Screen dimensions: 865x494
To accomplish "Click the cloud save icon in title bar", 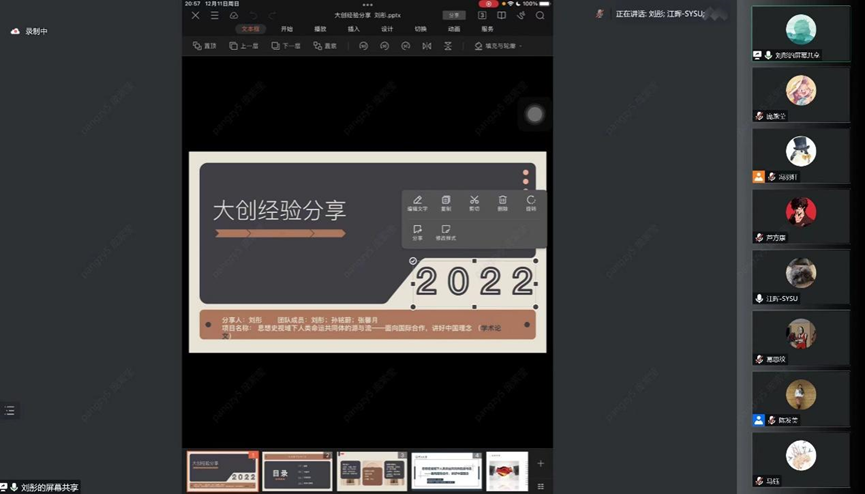I will pos(234,16).
